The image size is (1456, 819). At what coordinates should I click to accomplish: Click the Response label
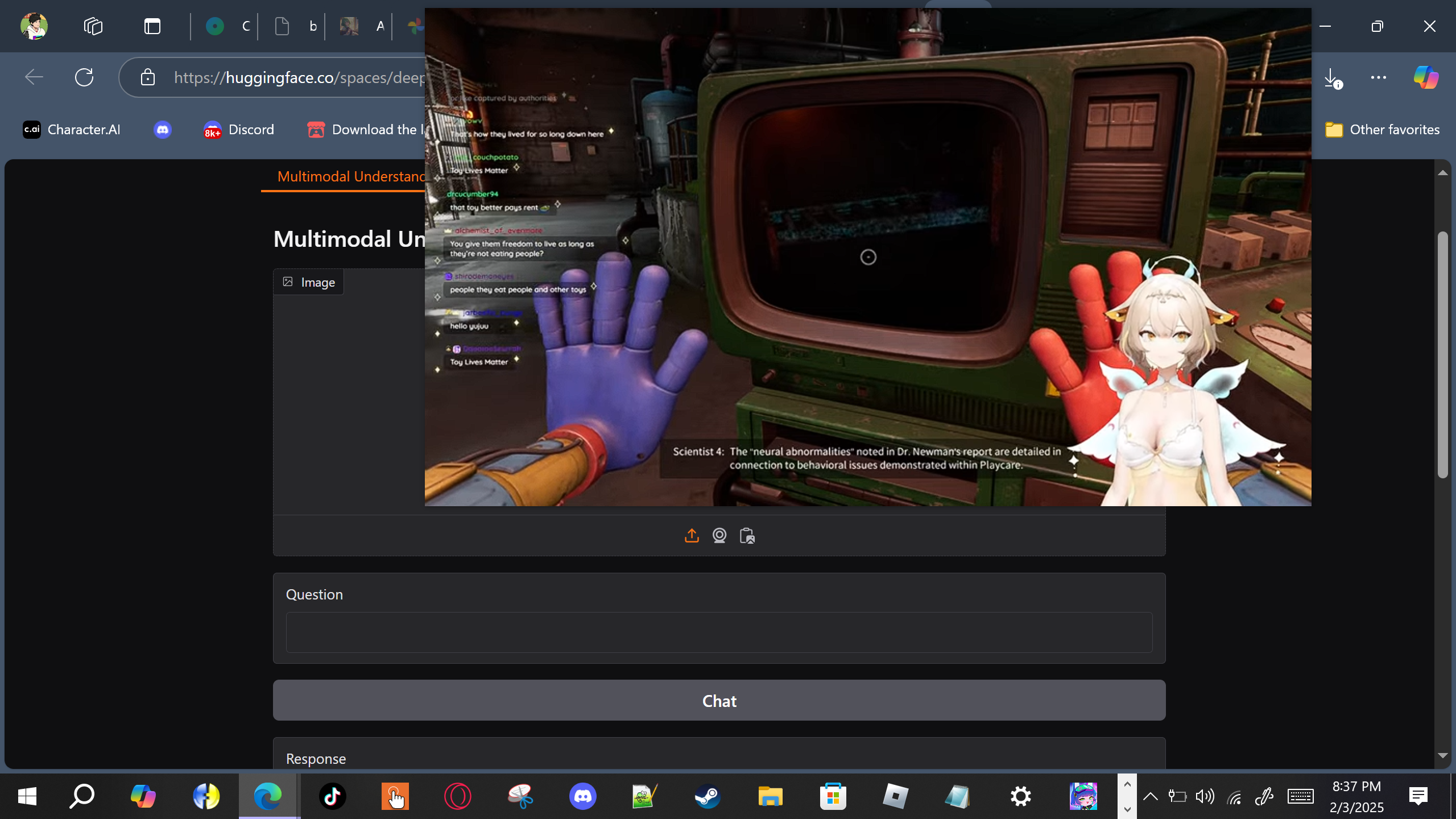pyautogui.click(x=316, y=759)
